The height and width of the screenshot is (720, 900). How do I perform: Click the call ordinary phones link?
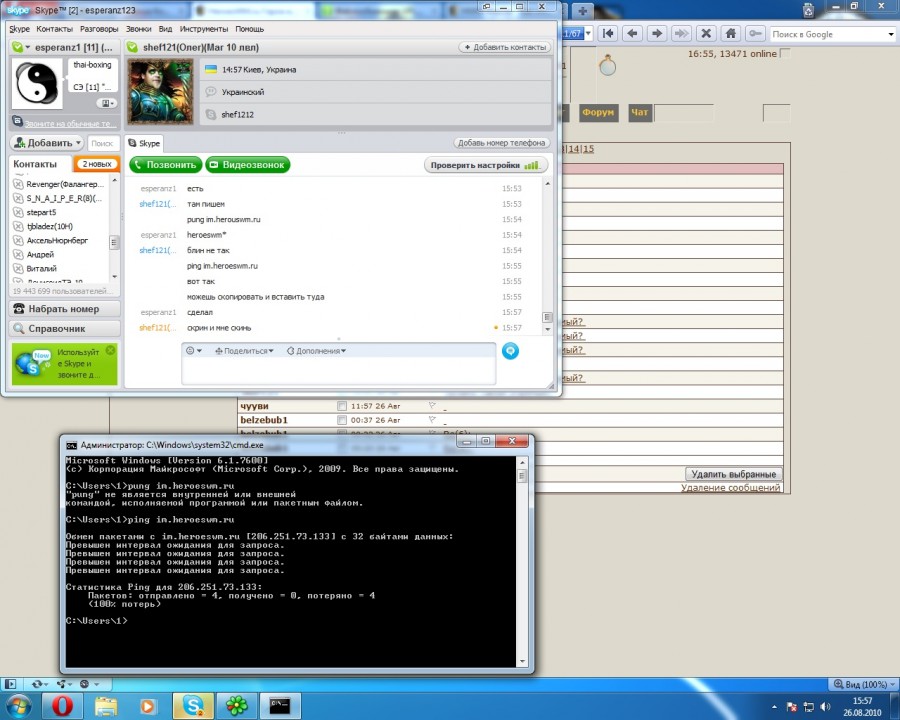click(69, 123)
